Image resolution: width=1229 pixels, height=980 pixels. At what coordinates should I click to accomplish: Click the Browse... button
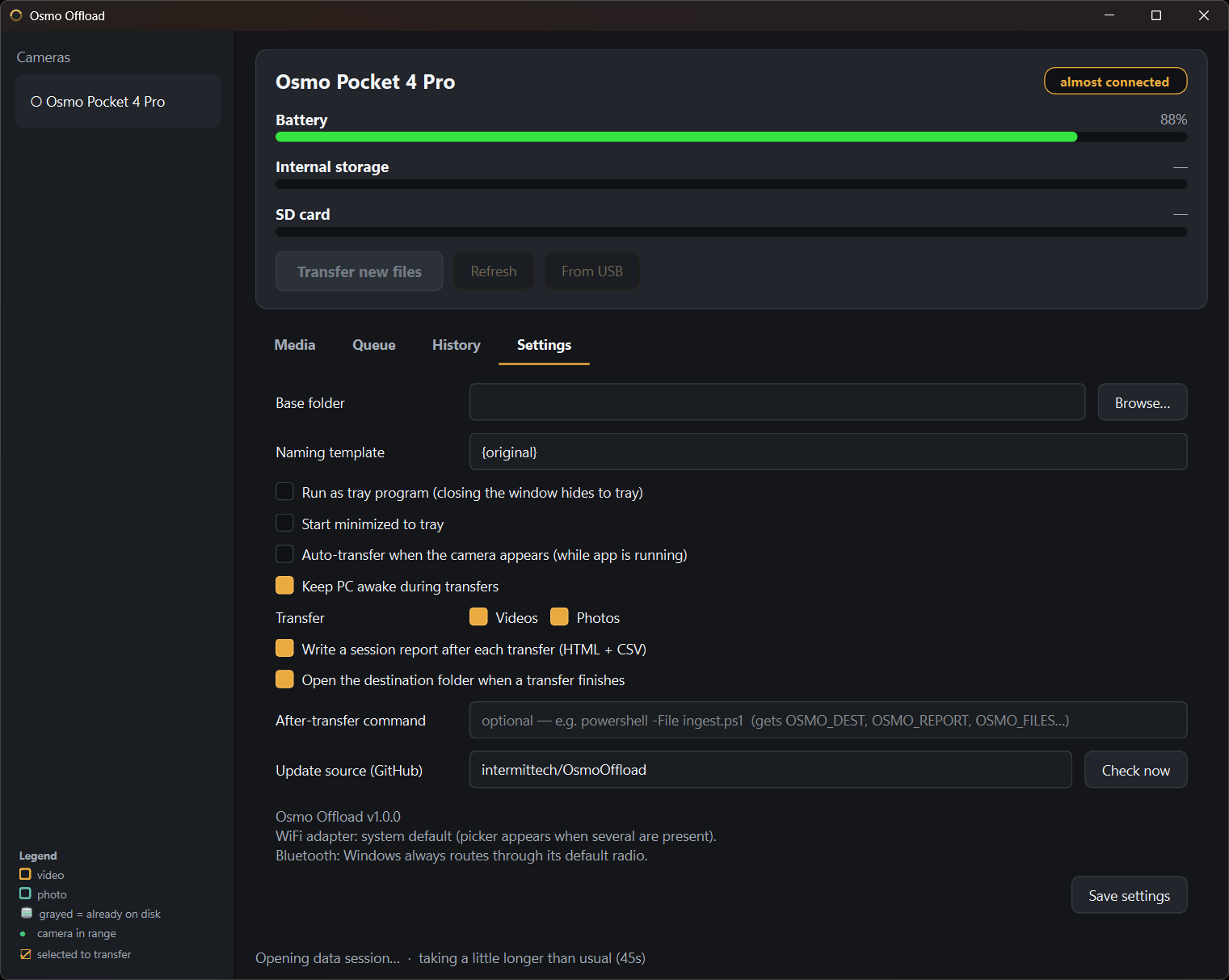(1143, 402)
